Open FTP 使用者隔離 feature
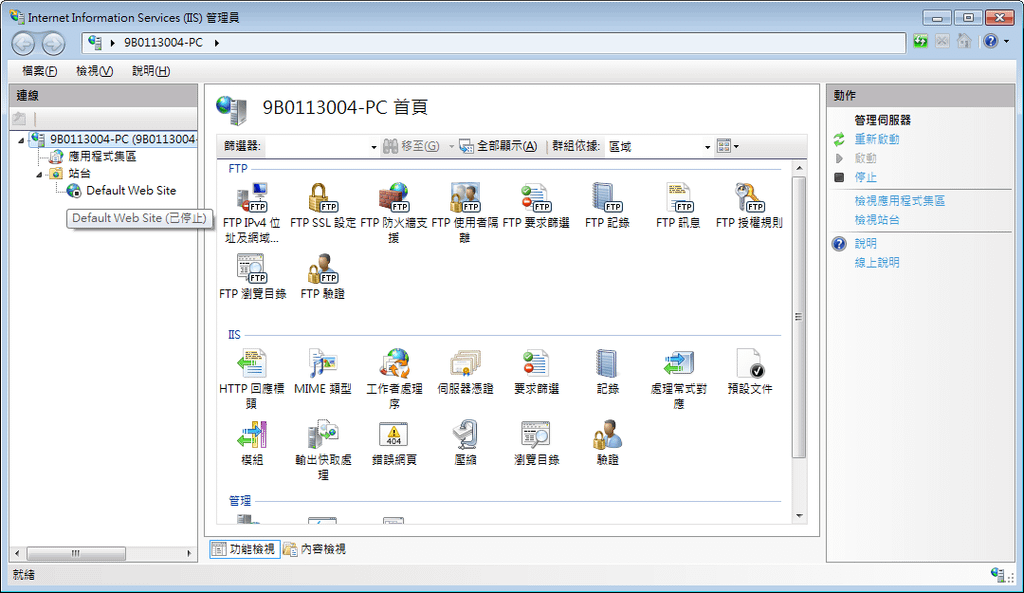The width and height of the screenshot is (1024, 593). [x=464, y=213]
